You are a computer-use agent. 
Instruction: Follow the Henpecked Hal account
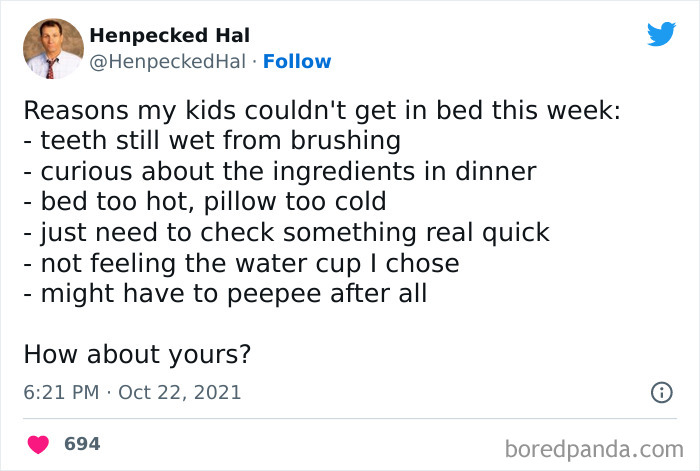297,62
